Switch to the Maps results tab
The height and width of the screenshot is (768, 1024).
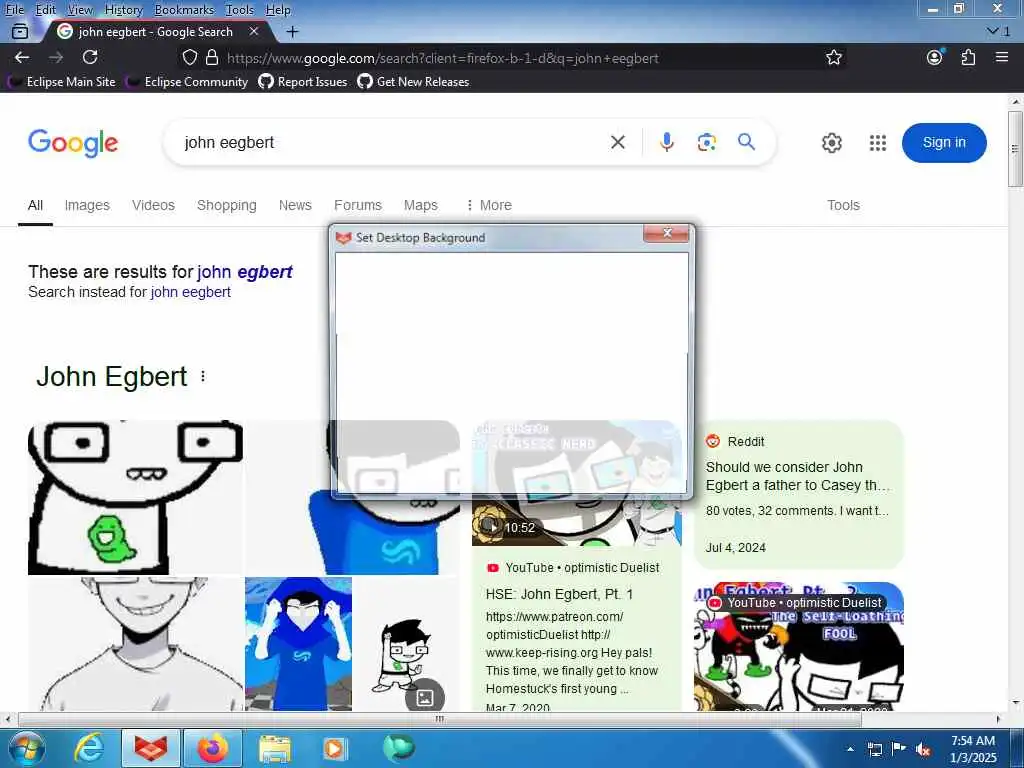coord(421,205)
